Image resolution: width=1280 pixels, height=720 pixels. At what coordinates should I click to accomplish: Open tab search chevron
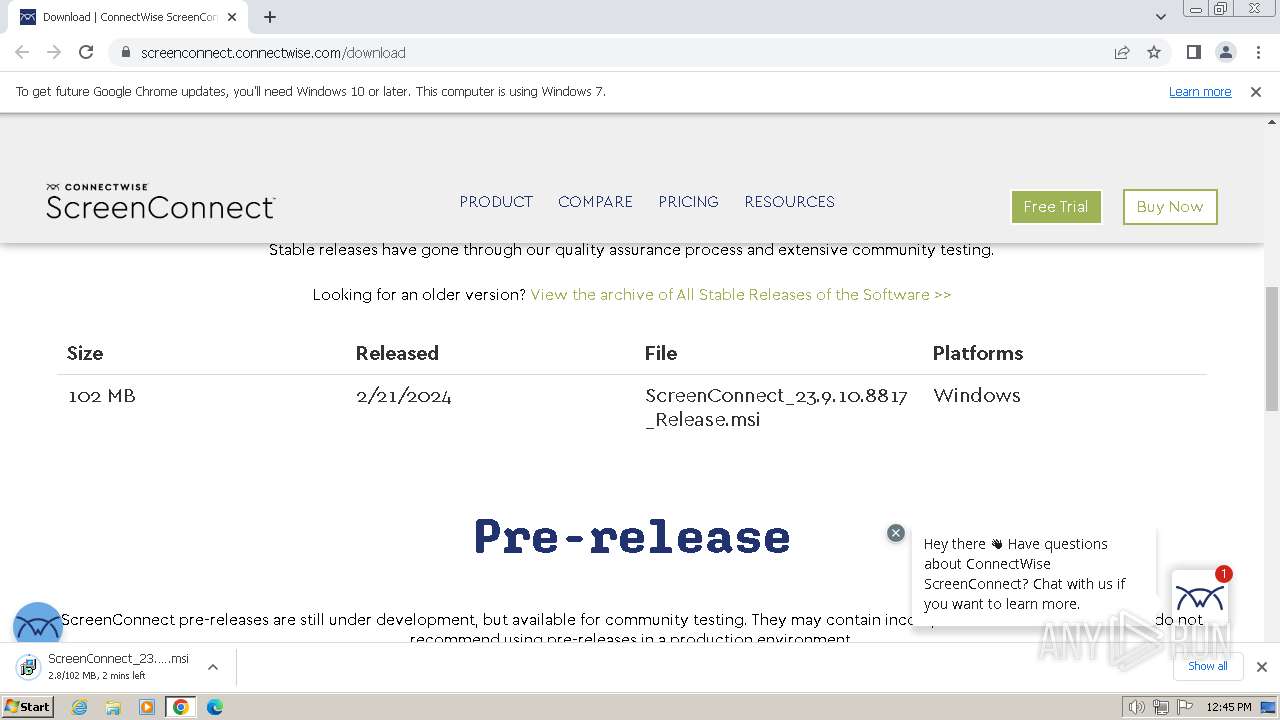[x=1160, y=16]
